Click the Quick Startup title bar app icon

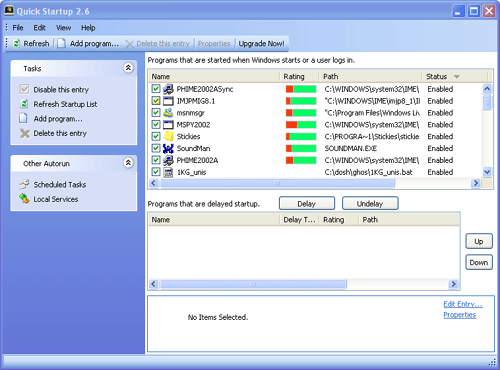tap(9, 11)
